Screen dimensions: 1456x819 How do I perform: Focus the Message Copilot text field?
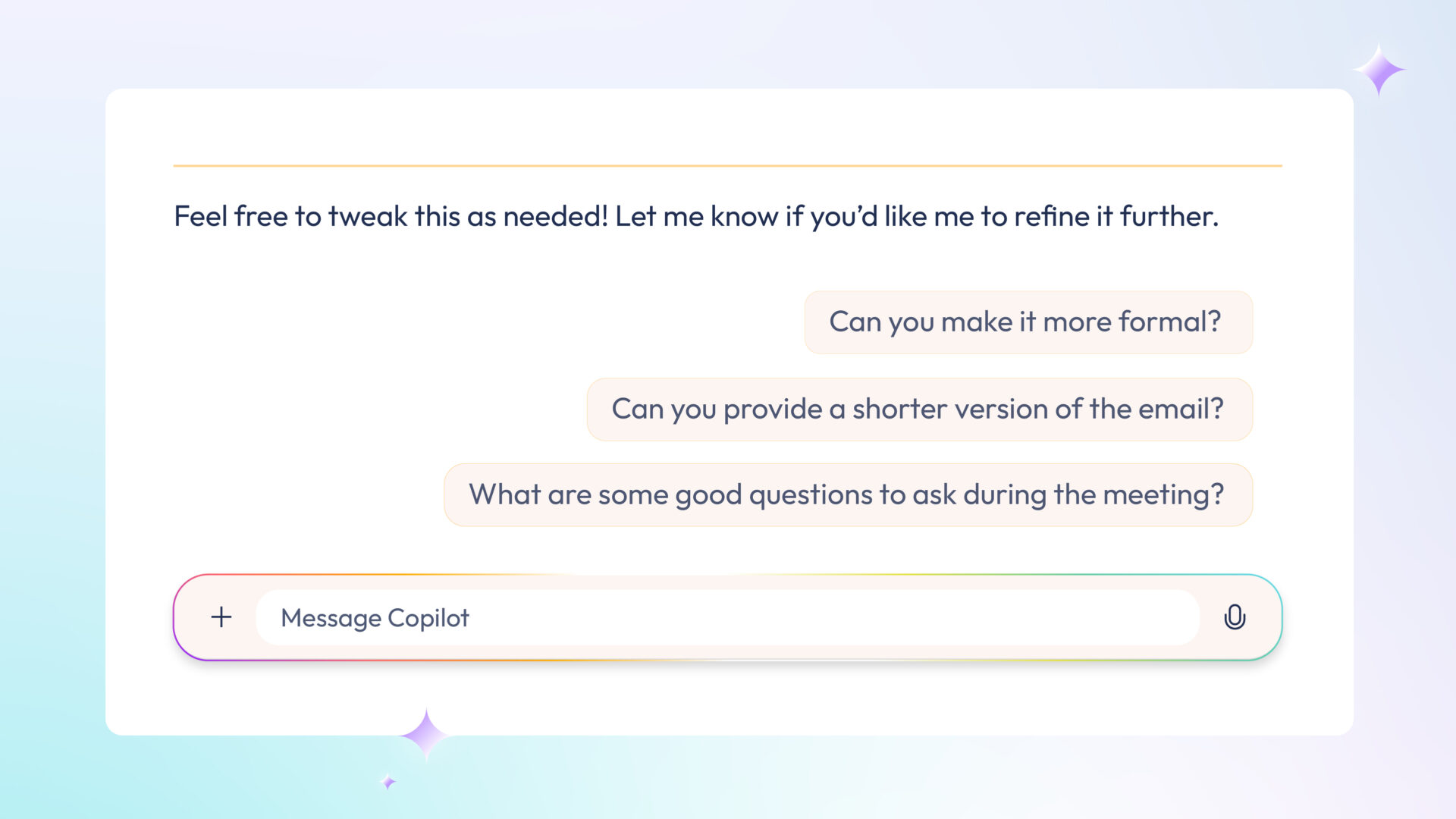pos(728,617)
